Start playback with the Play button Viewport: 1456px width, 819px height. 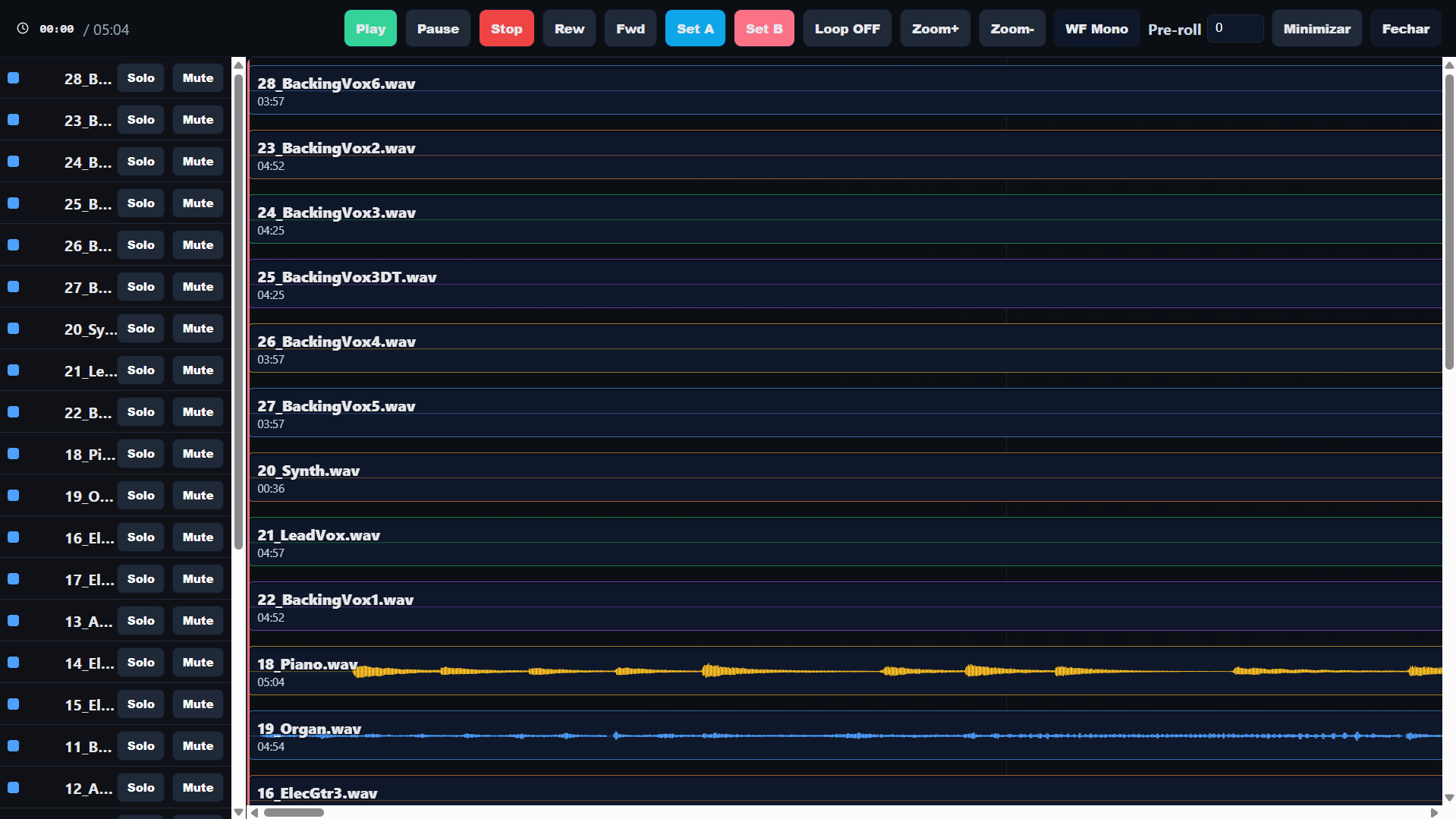point(370,29)
